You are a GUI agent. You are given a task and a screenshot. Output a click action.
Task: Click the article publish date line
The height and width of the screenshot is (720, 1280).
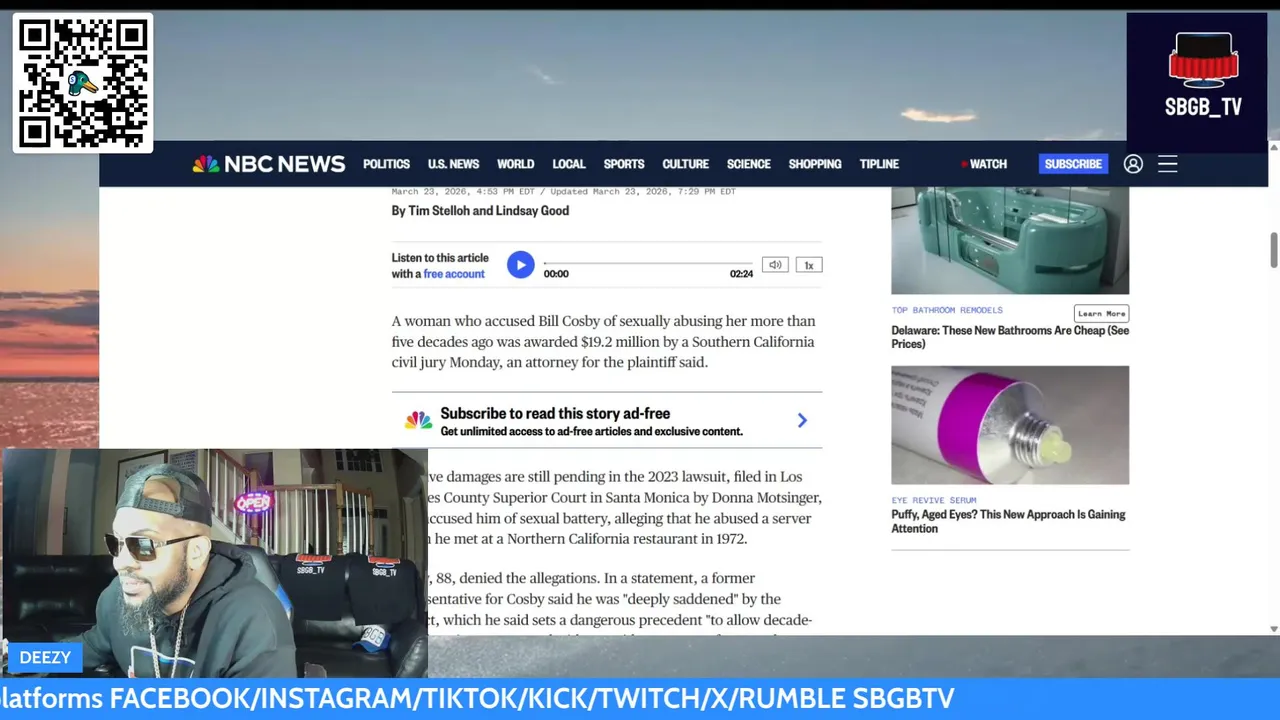[x=563, y=191]
